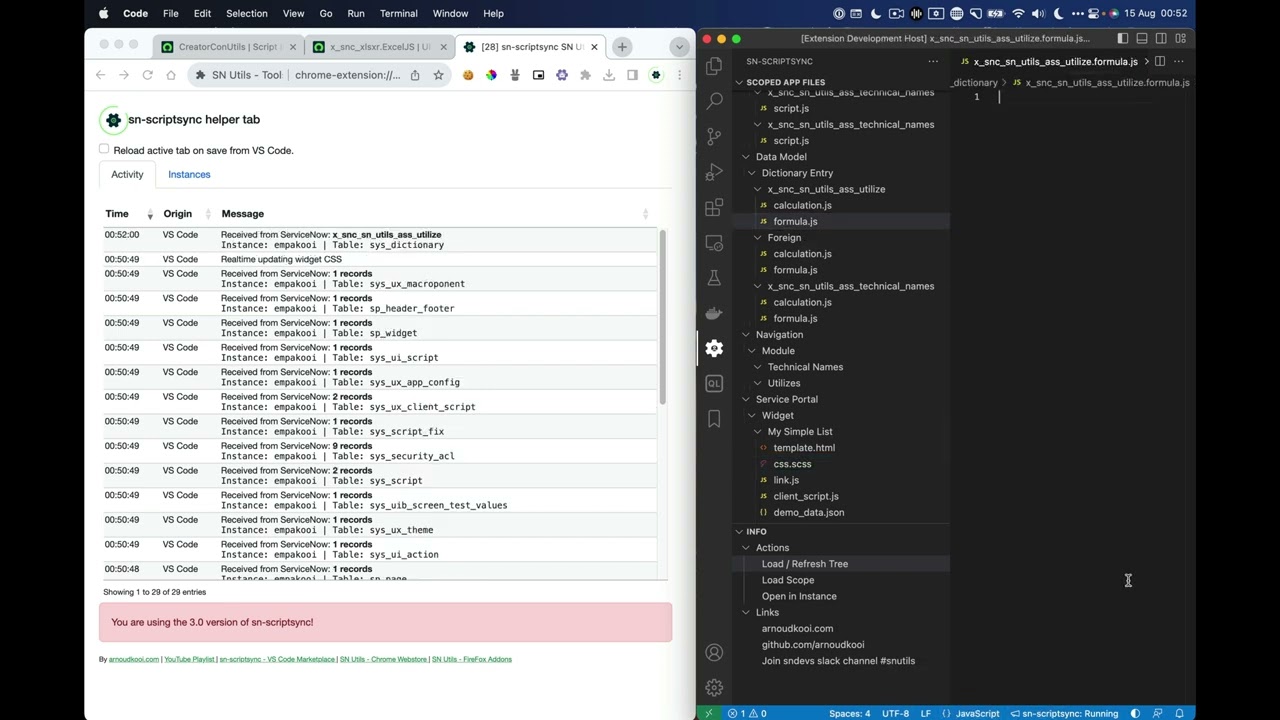The height and width of the screenshot is (720, 1280).
Task: Open the Chrome extensions puzzle icon
Action: (x=585, y=75)
